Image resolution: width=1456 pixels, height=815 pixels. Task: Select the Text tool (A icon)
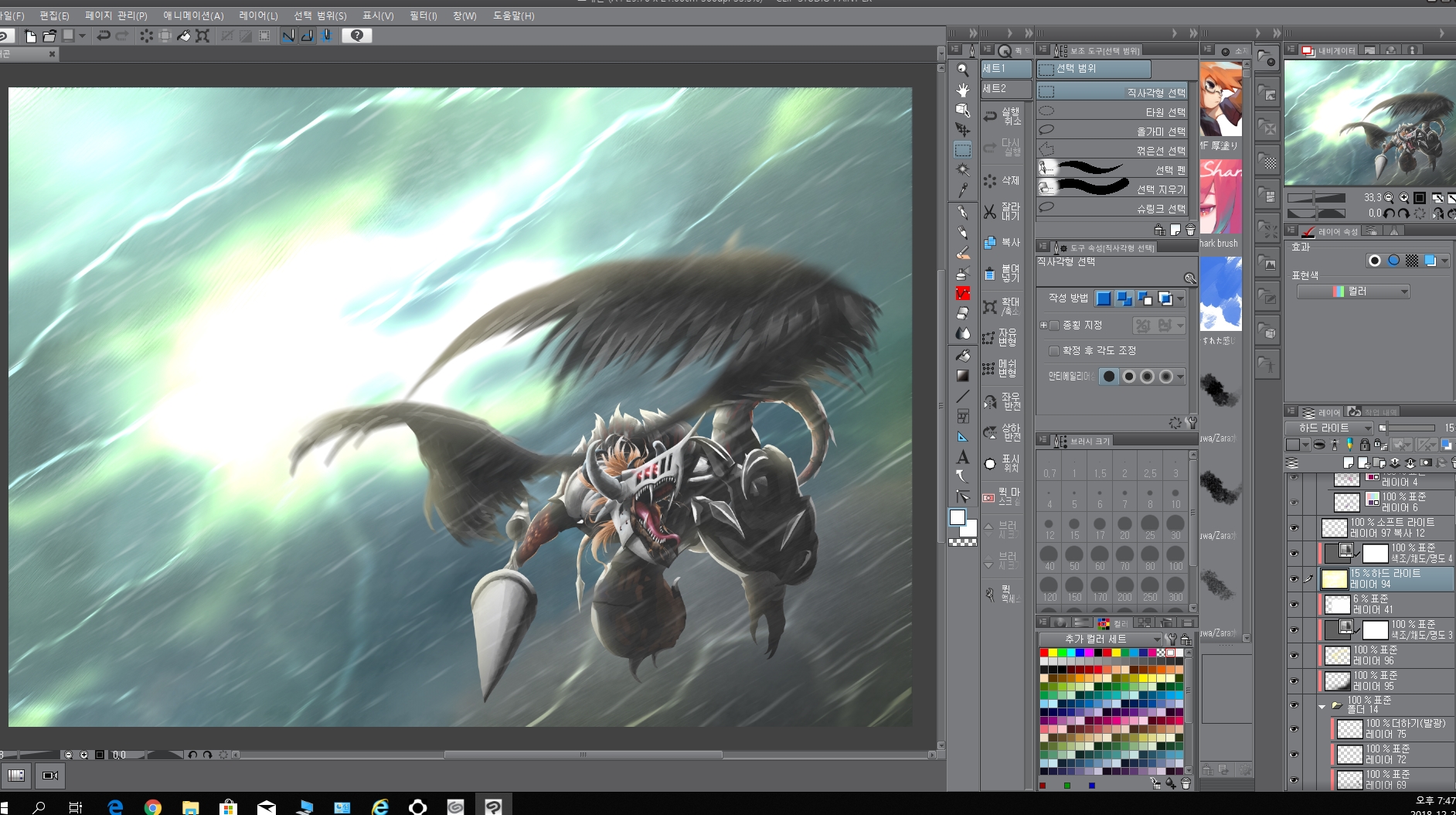(962, 457)
